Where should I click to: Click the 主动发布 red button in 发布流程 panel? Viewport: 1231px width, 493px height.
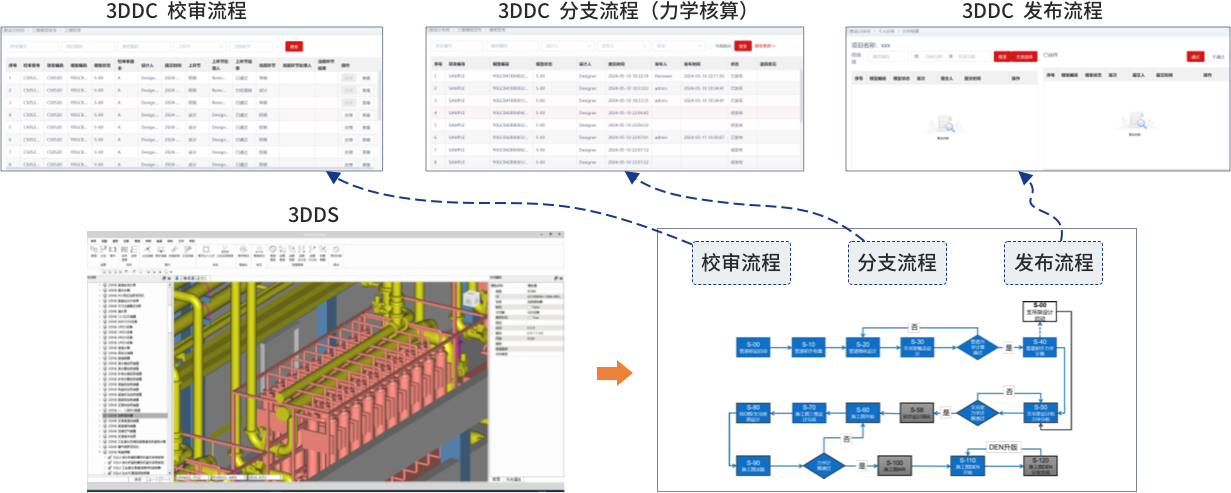coord(1024,57)
